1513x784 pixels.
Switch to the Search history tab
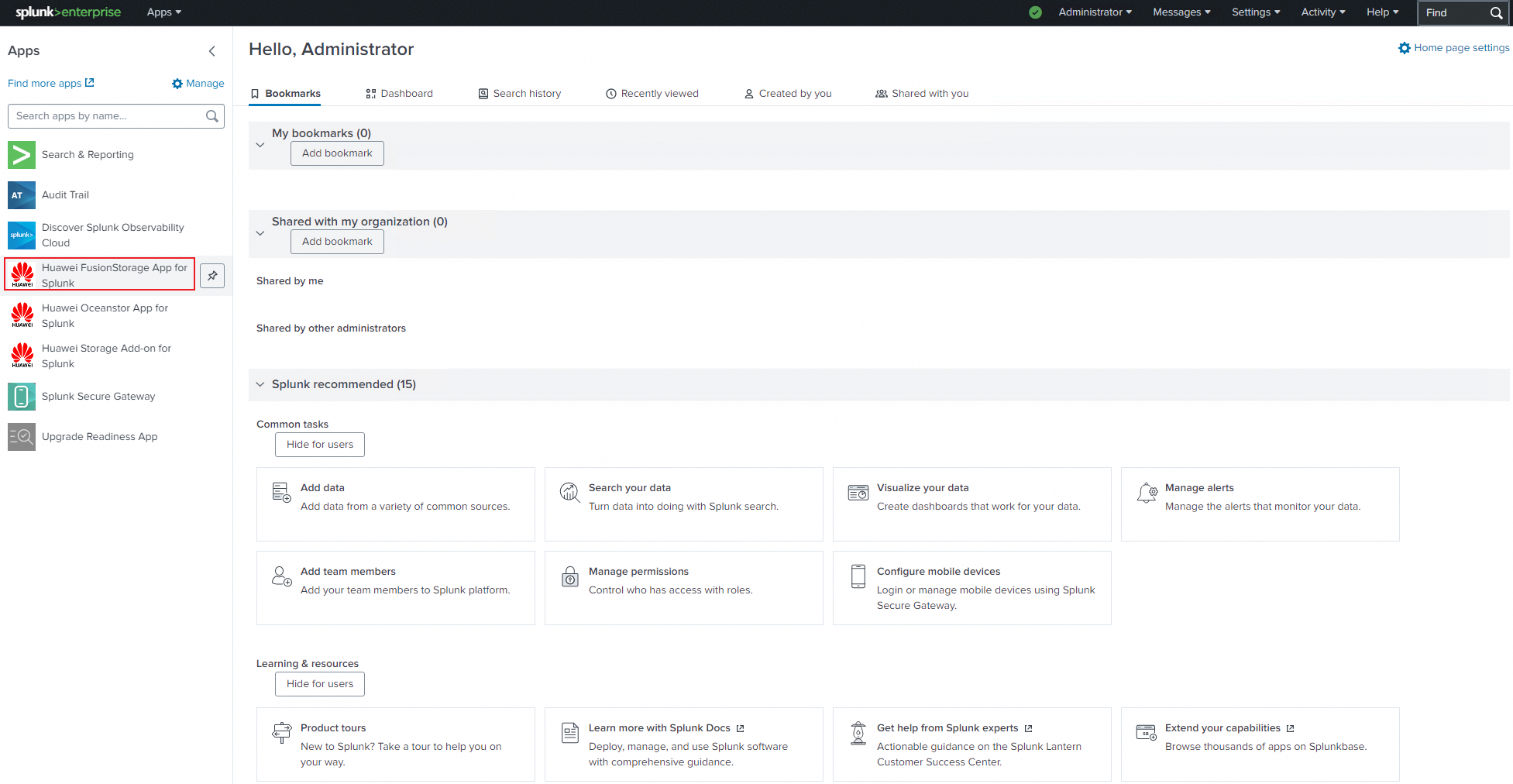(x=520, y=94)
